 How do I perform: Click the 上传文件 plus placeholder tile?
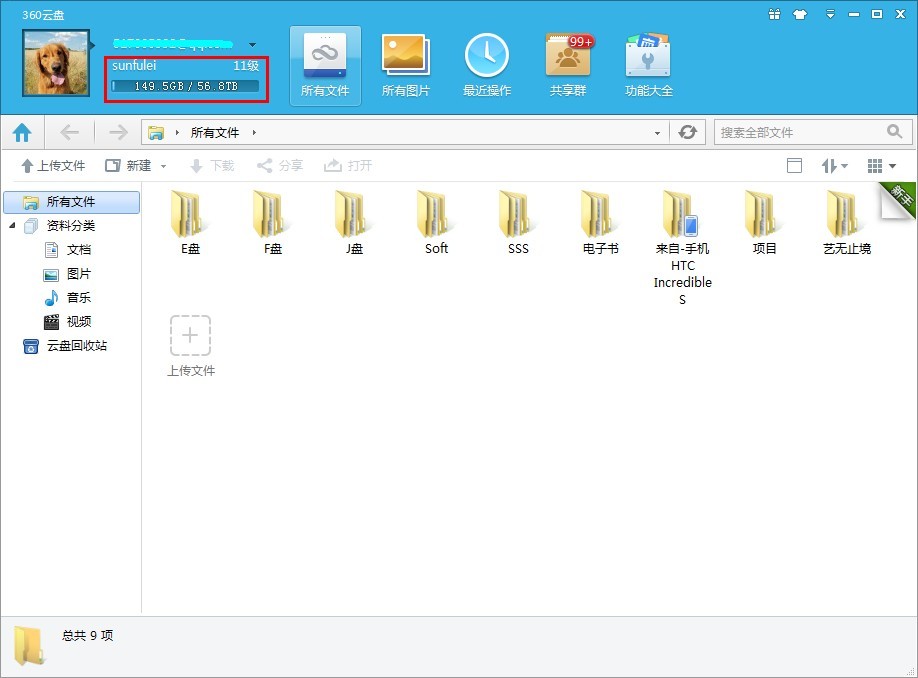tap(190, 336)
